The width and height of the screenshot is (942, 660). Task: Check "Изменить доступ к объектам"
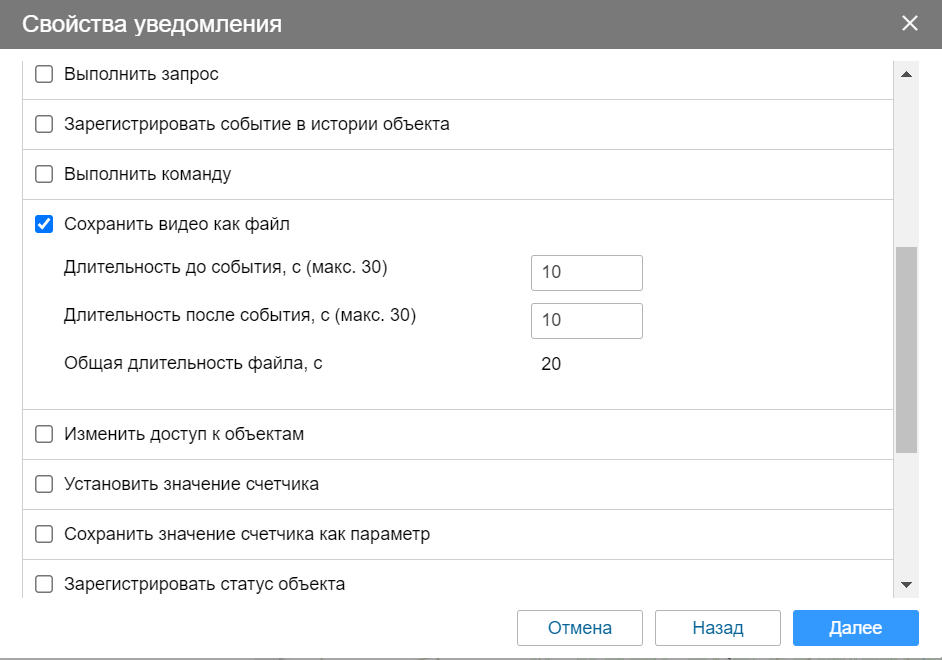(44, 434)
